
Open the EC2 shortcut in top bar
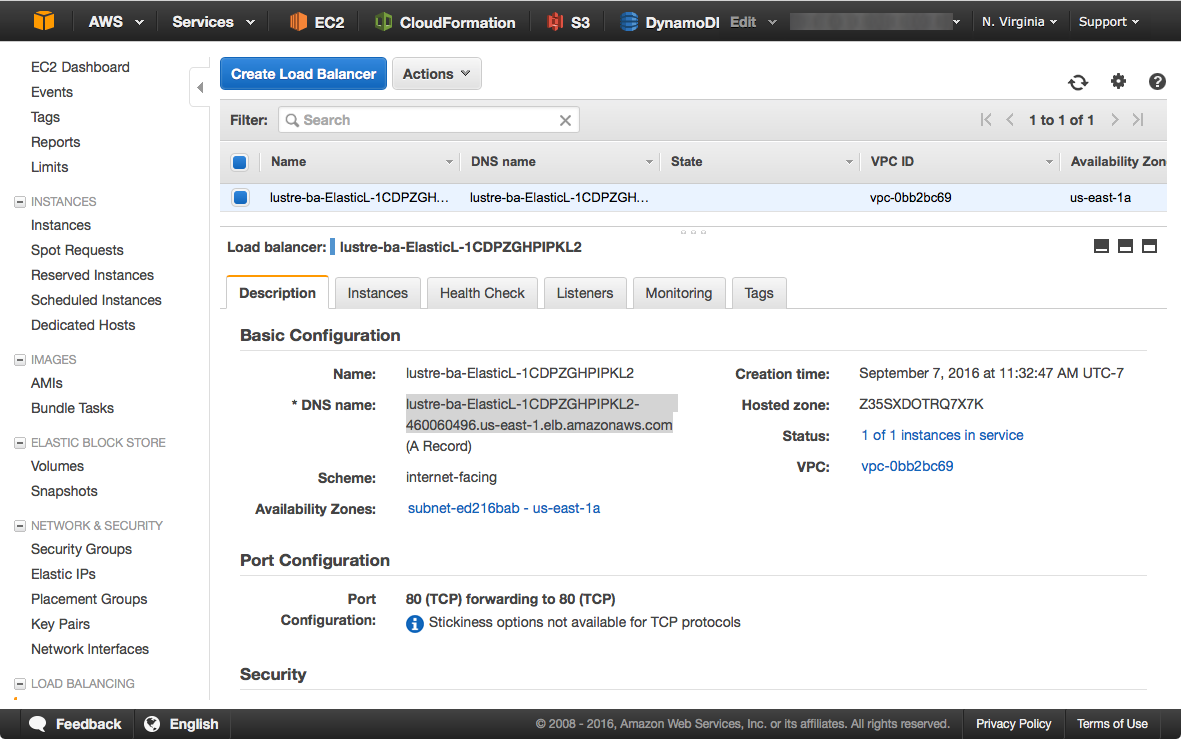pos(317,22)
